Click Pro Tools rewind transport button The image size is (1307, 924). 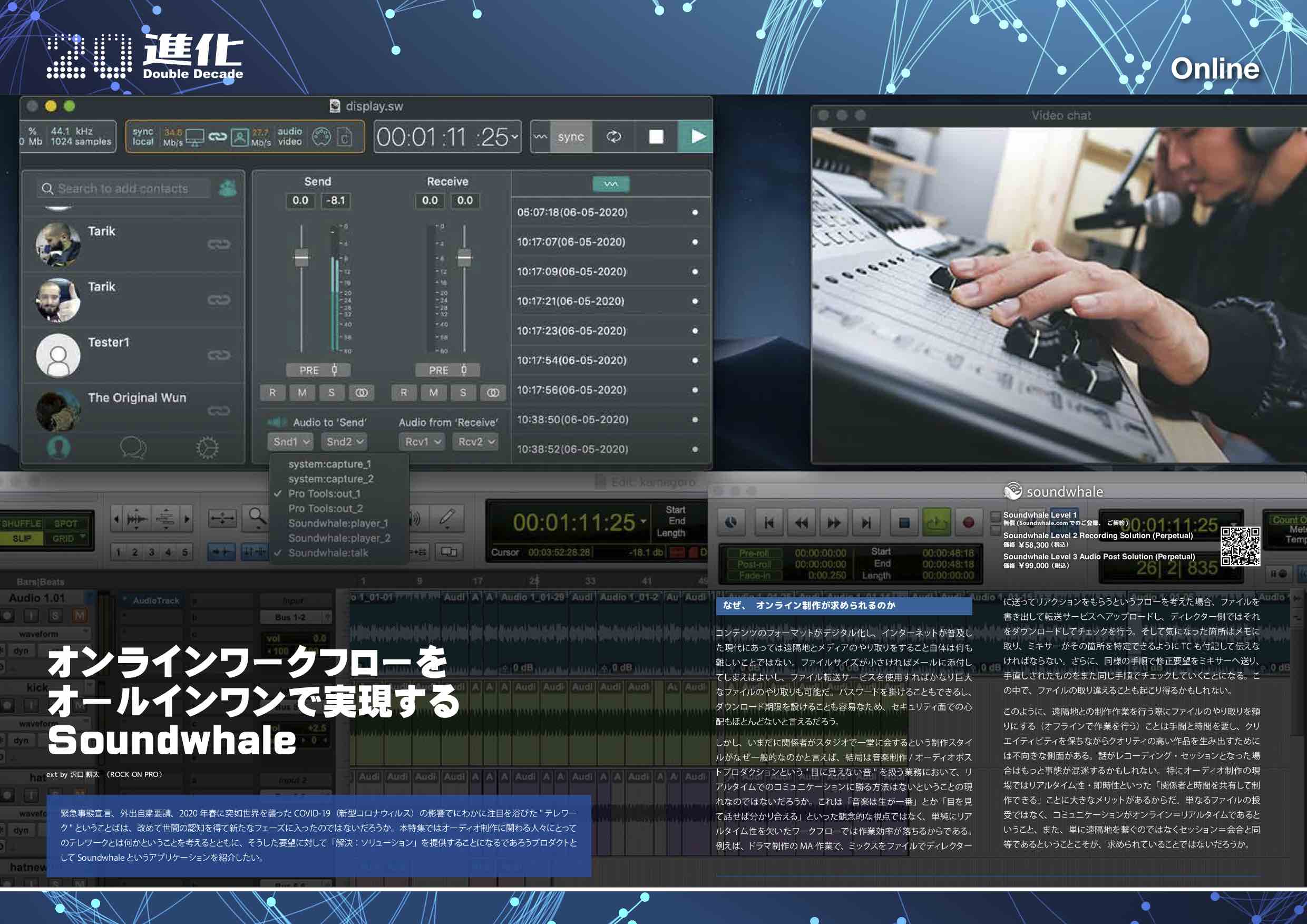(x=801, y=523)
